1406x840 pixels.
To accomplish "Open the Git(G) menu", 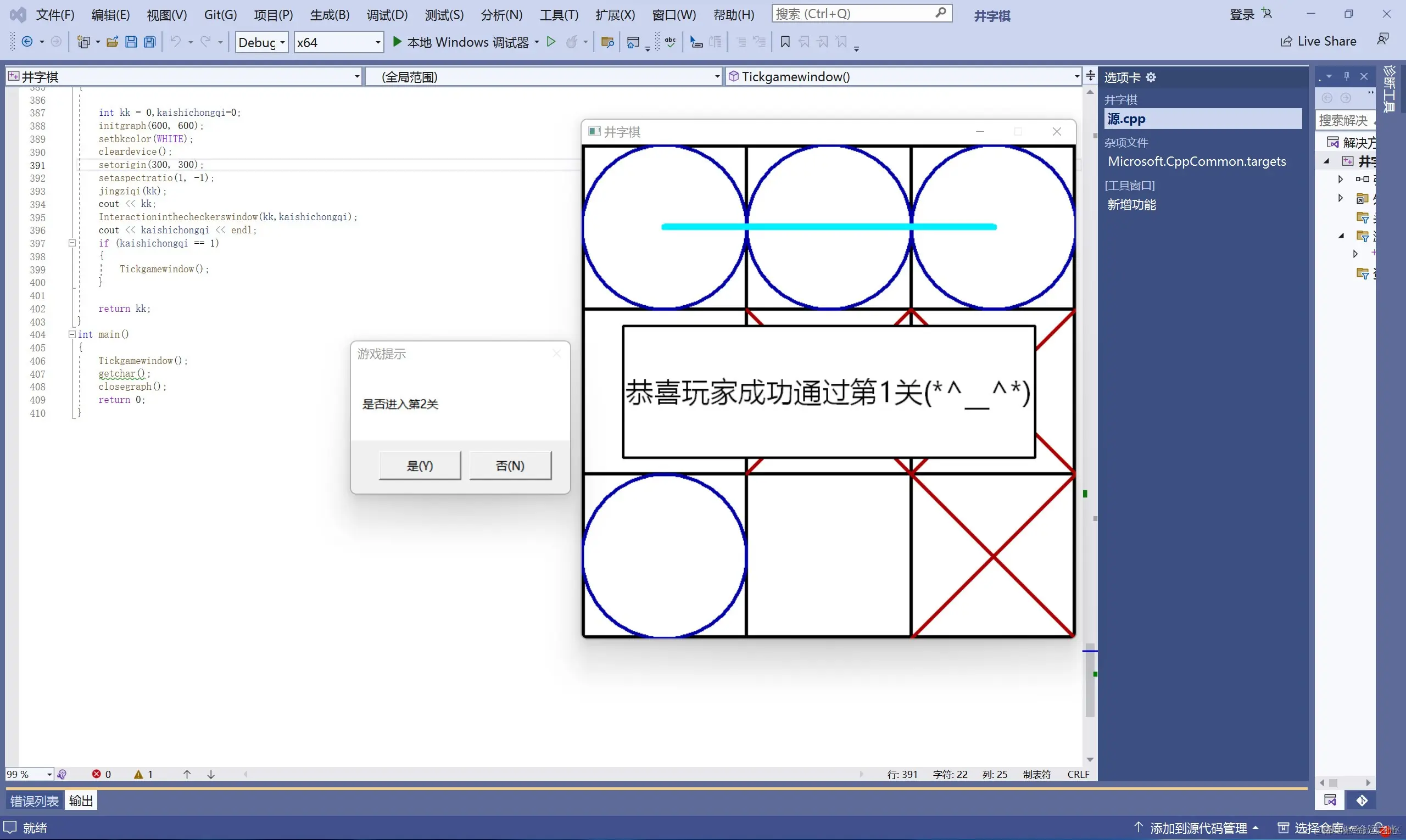I will [220, 15].
